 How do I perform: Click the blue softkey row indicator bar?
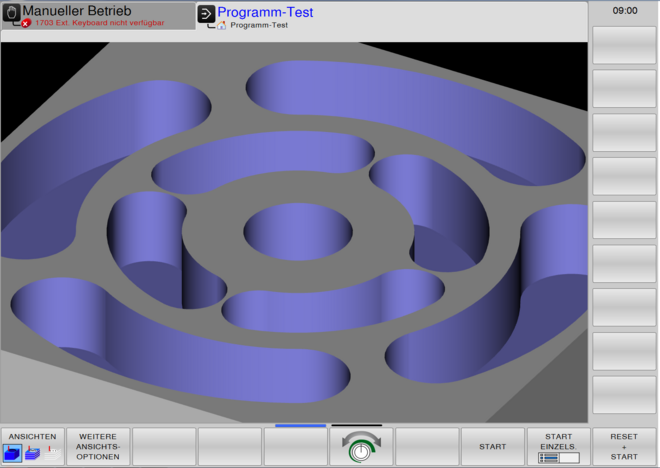point(300,425)
